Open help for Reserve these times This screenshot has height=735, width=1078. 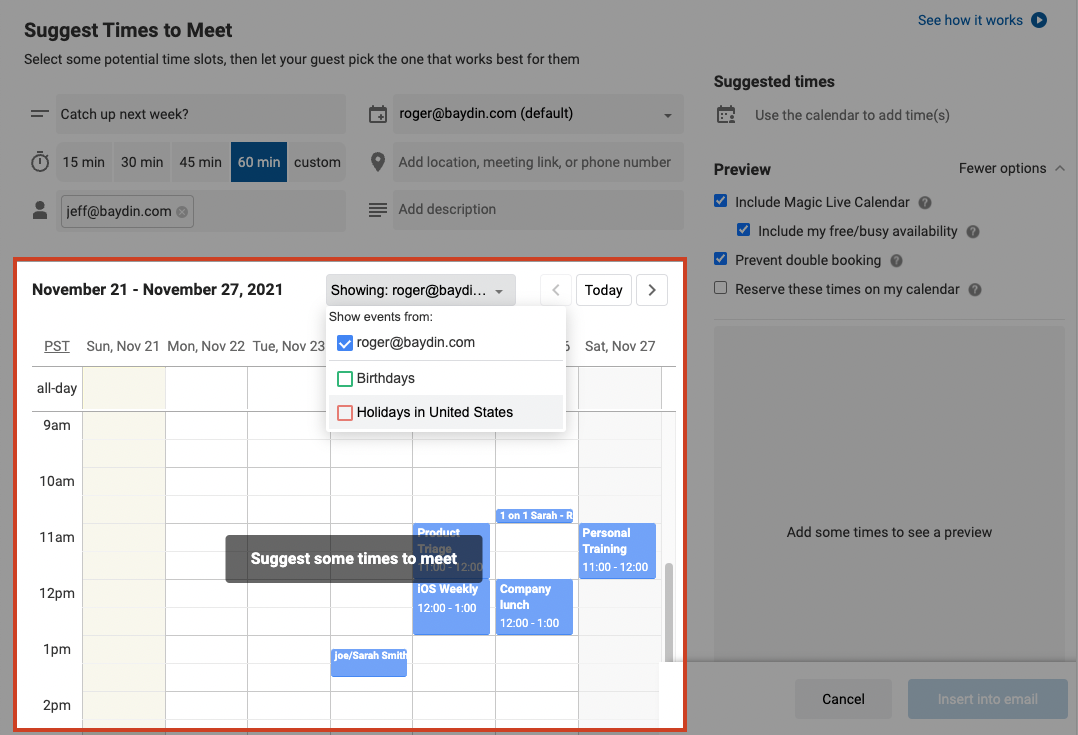975,290
